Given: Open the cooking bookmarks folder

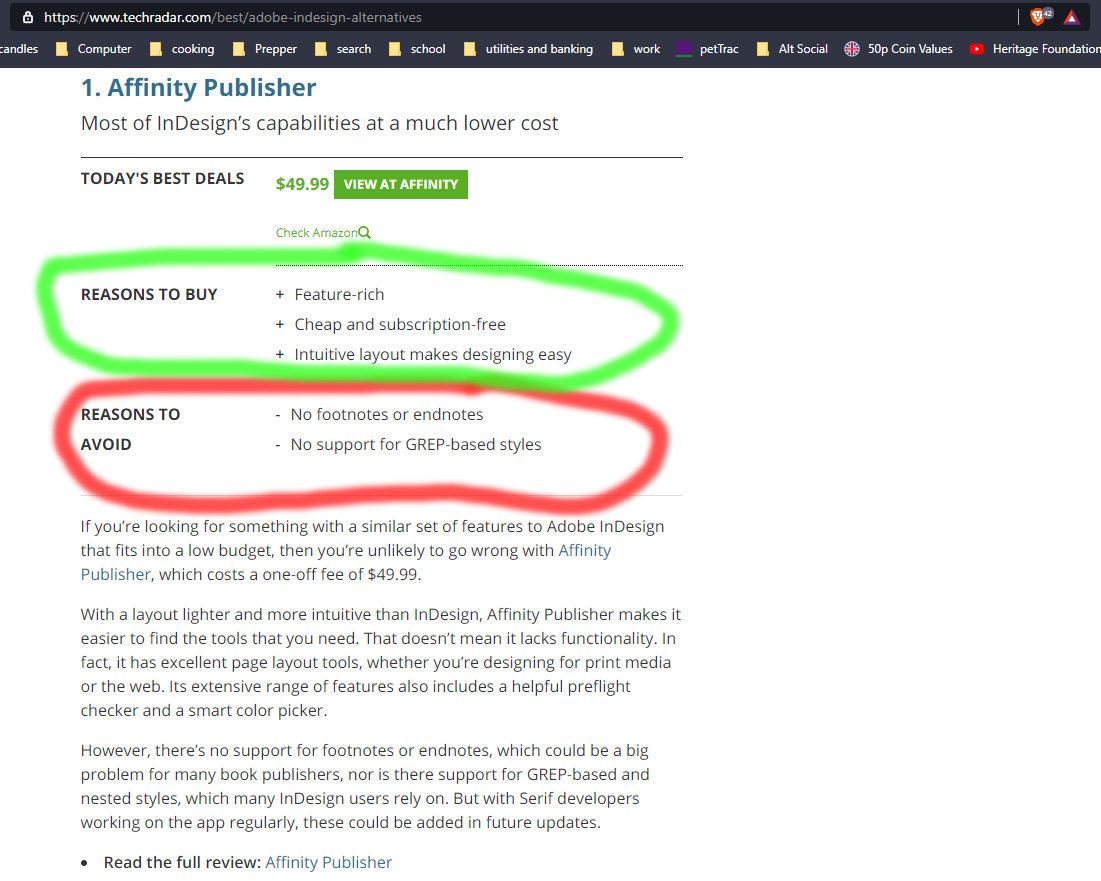Looking at the screenshot, I should pos(183,48).
